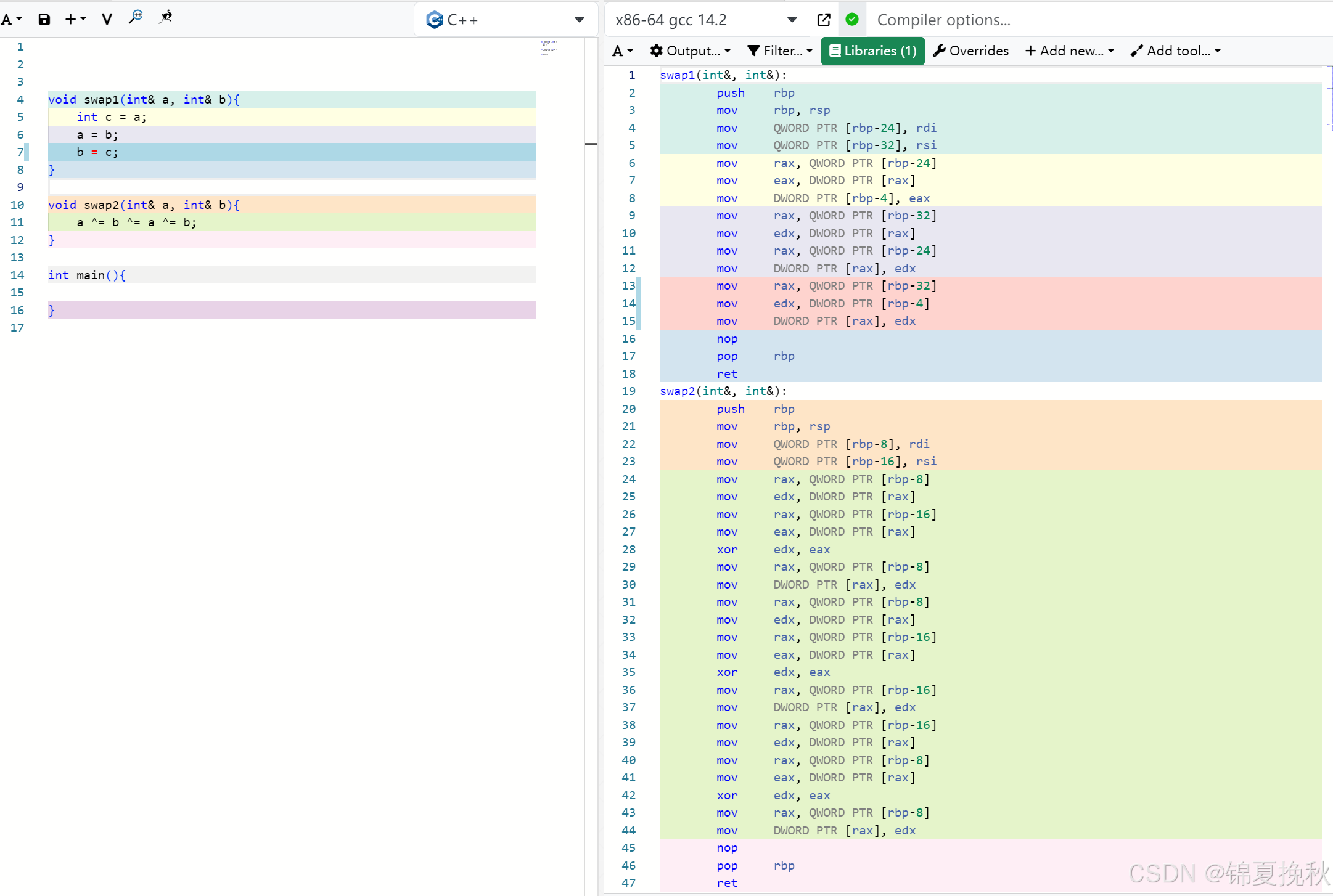Expand the C++ language dropdown

[506, 20]
